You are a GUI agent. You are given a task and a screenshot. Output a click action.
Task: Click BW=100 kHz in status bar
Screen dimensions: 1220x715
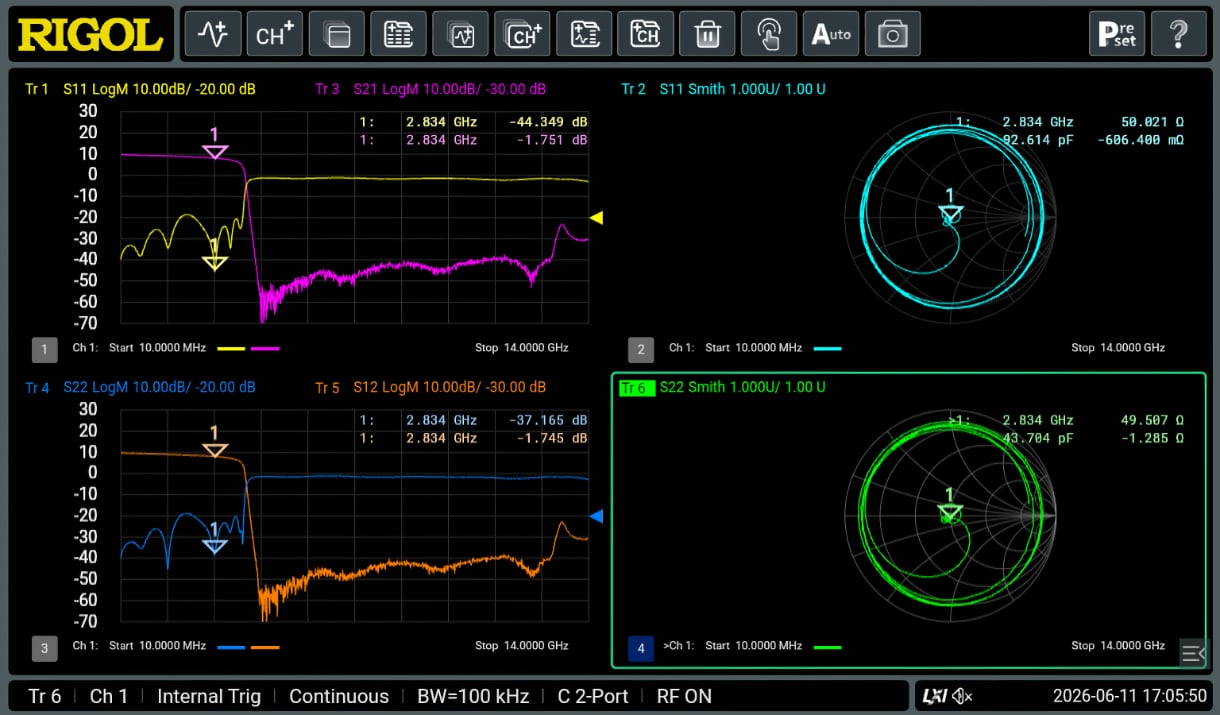[473, 696]
